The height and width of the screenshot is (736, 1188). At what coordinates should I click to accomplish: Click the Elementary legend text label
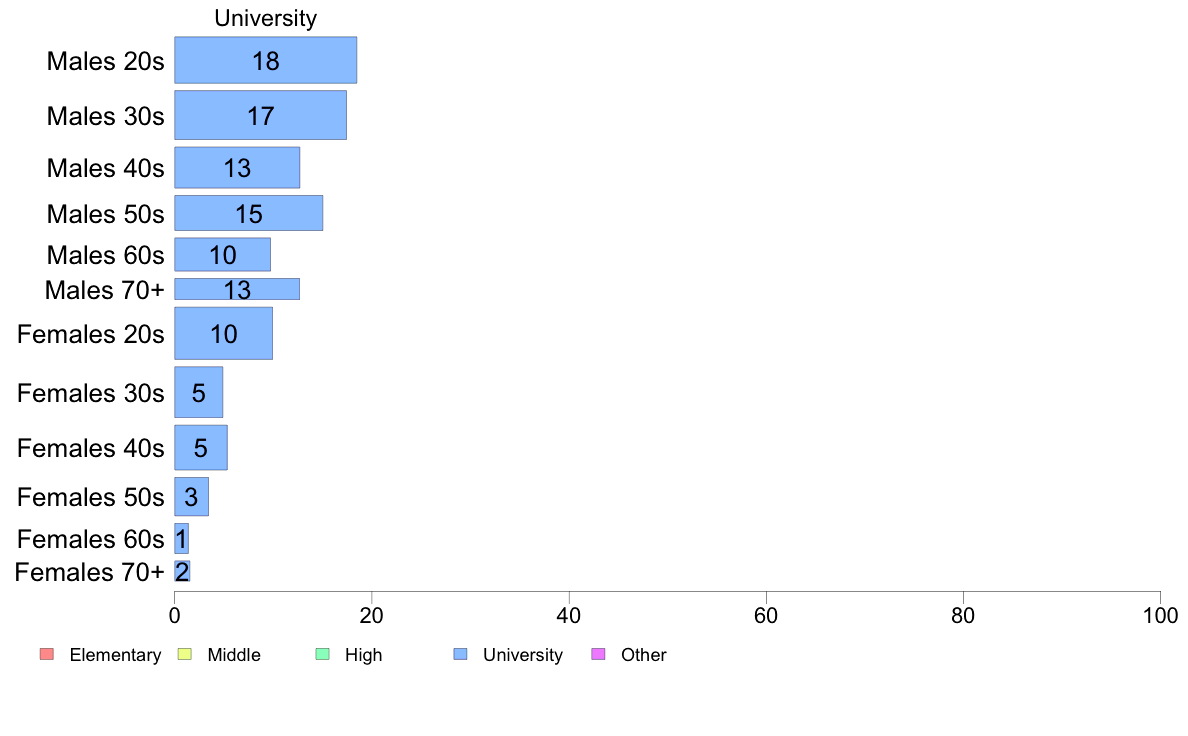coord(115,655)
